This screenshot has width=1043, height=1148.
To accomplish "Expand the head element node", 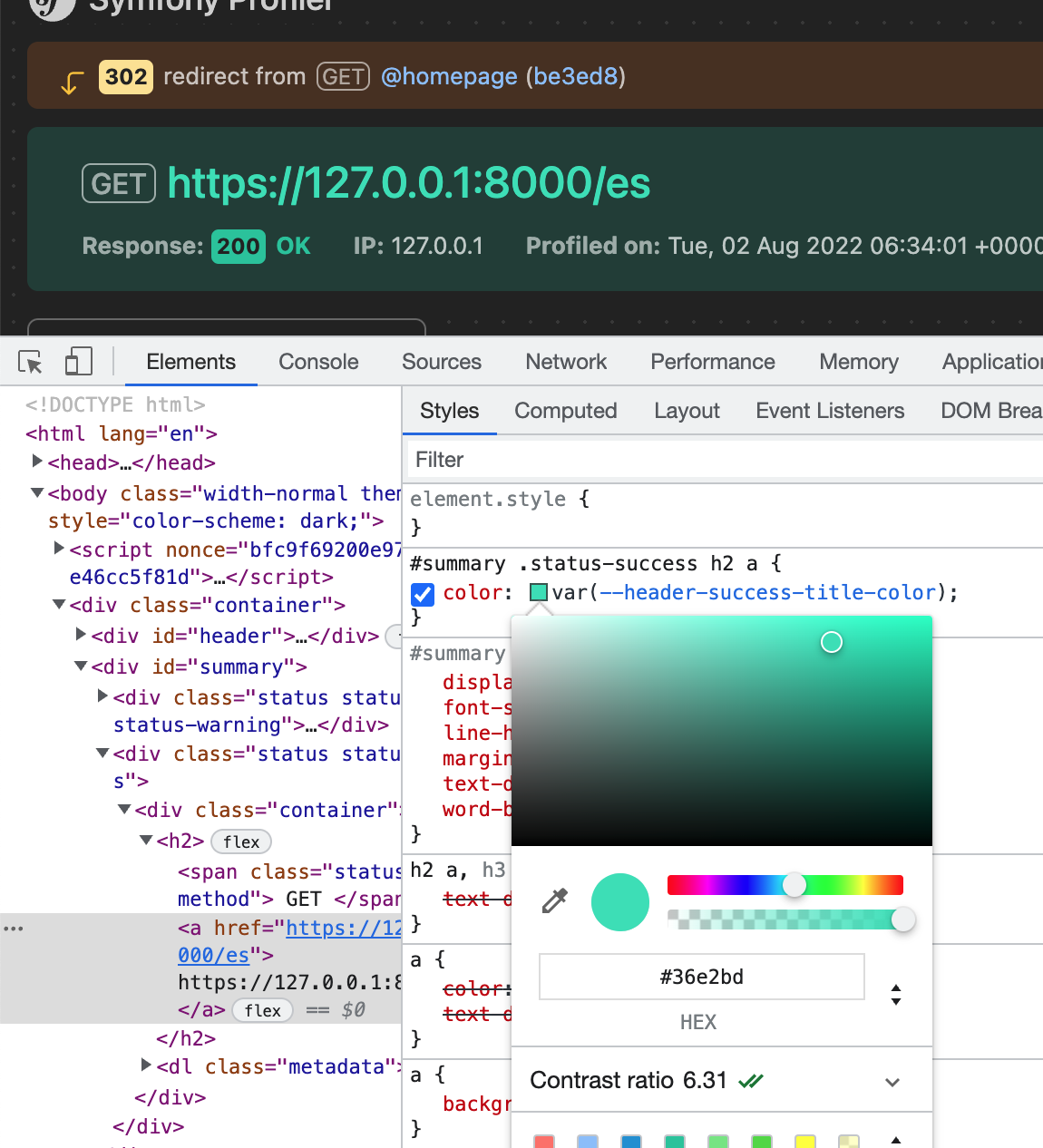I will (x=38, y=462).
